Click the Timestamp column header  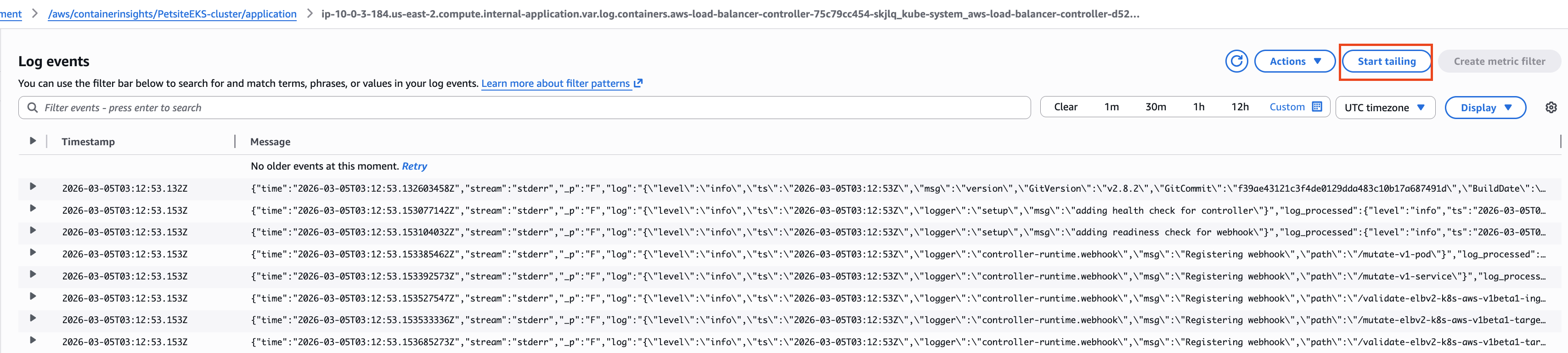pos(88,142)
